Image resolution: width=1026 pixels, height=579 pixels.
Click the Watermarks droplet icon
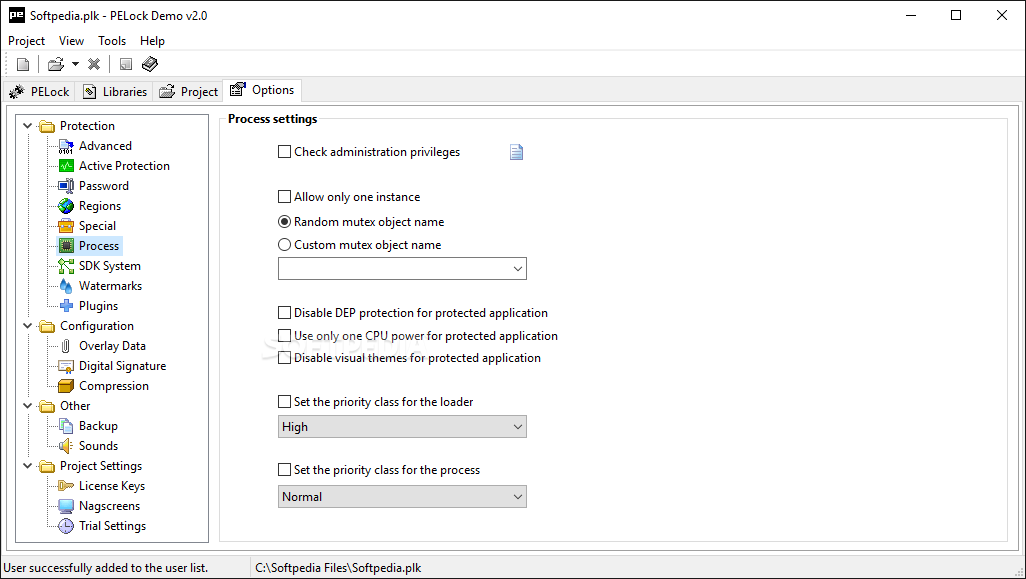66,286
